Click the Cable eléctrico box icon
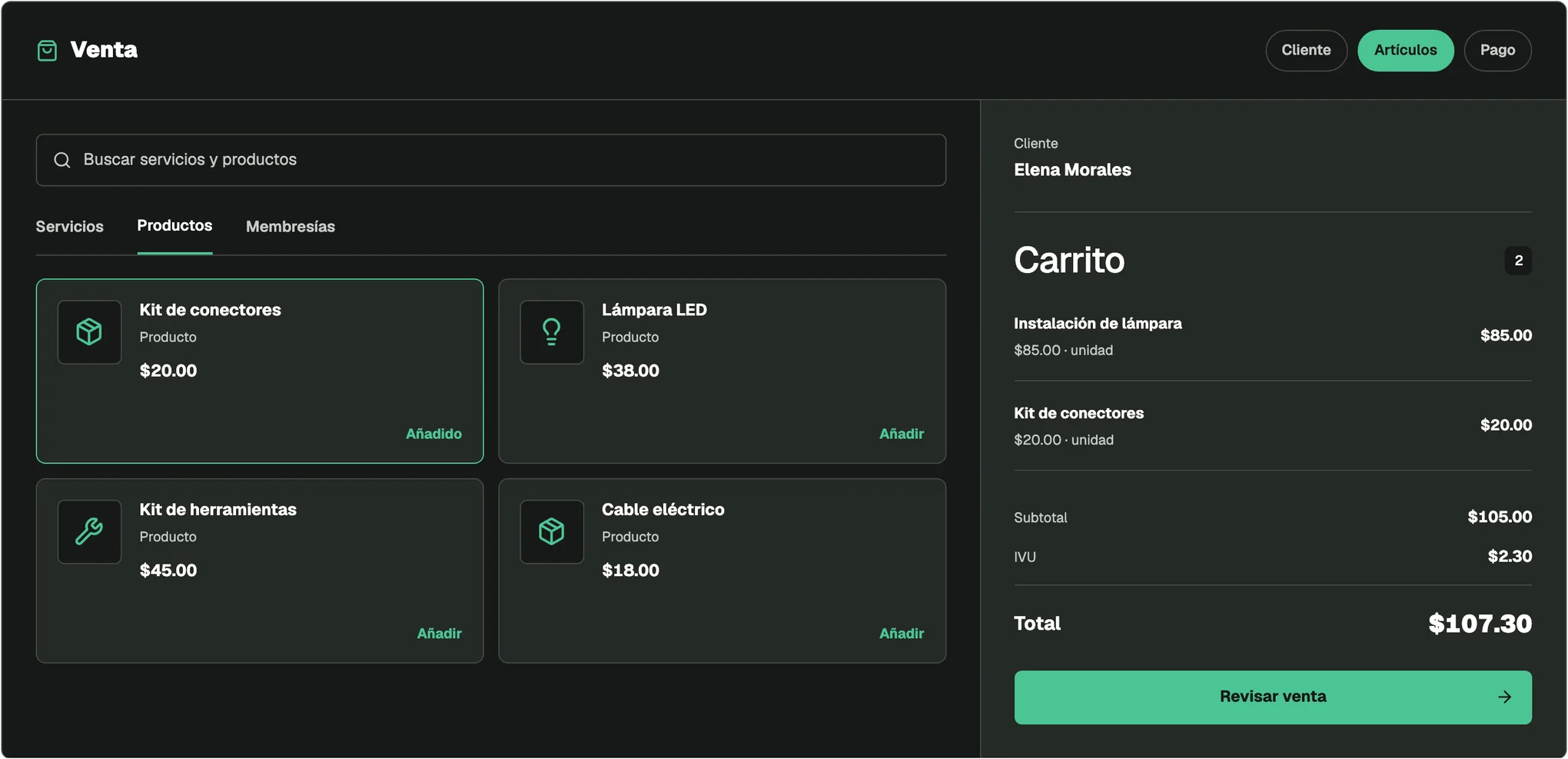 pyautogui.click(x=552, y=532)
